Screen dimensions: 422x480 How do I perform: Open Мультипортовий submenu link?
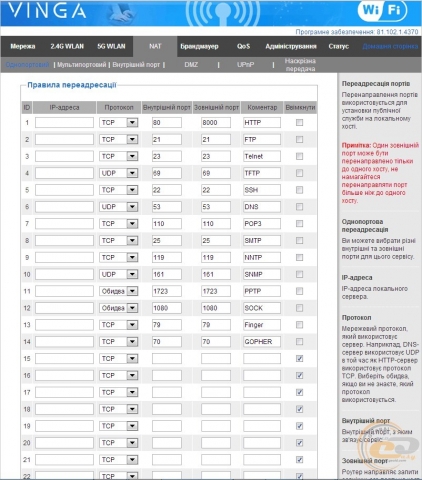pyautogui.click(x=82, y=65)
